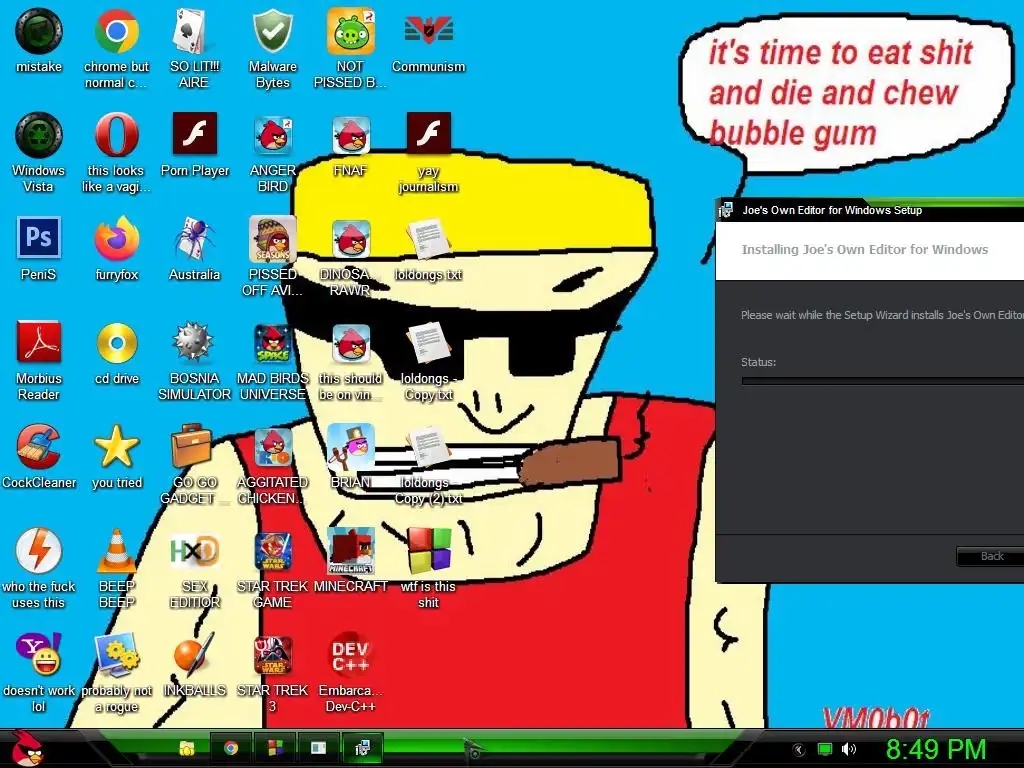Click the 'Status:' label in setup

pyautogui.click(x=758, y=362)
